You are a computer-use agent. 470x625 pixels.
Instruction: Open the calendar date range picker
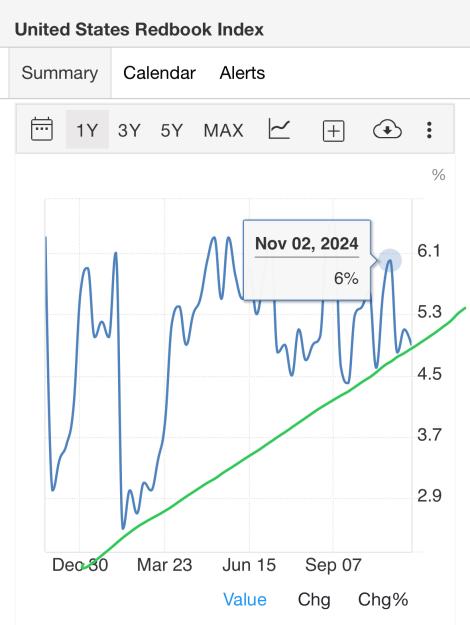[42, 129]
